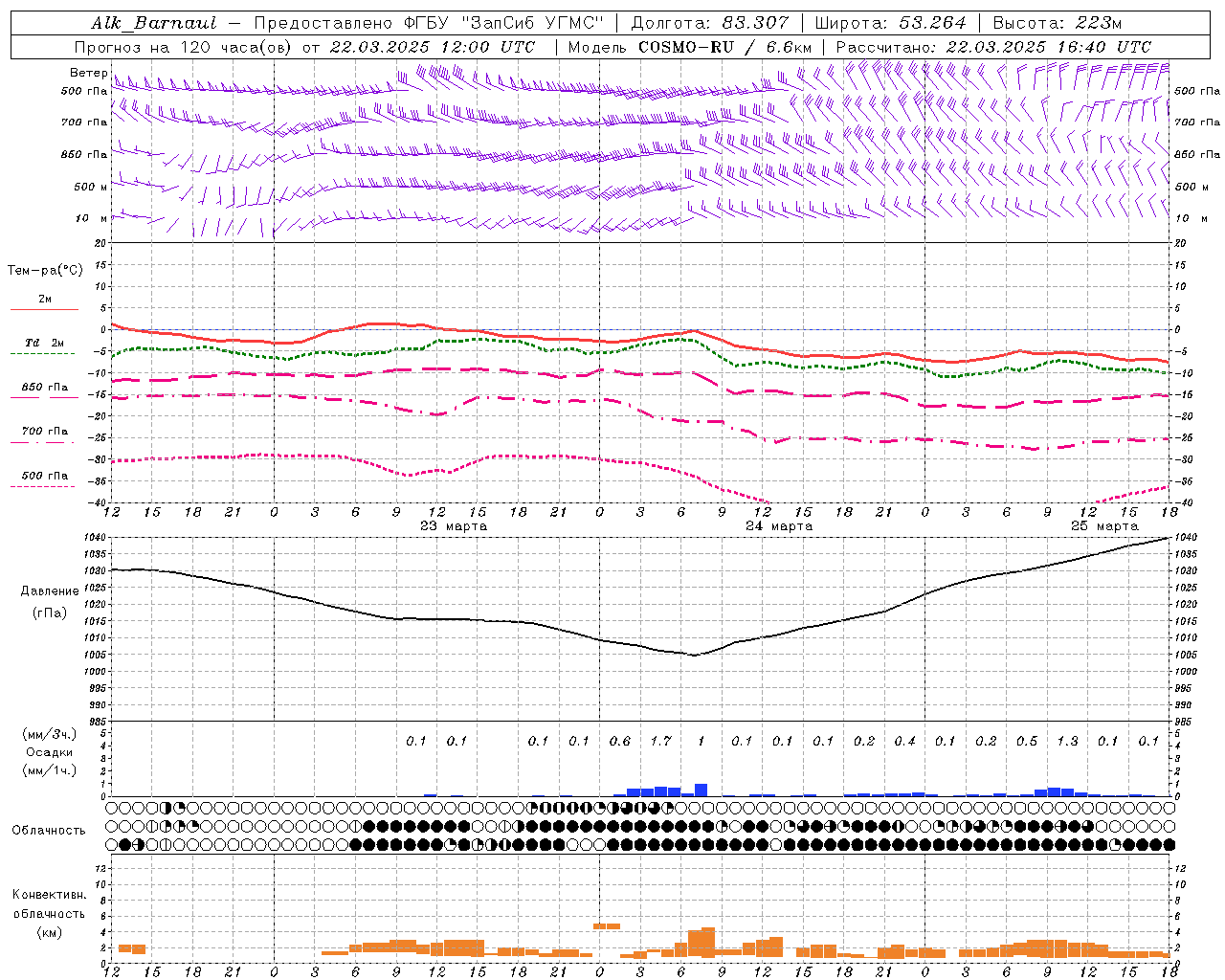Viewport: 1225px width, 980px height.
Task: Select the (мм/1ч.) precipitation unit label
Action: (x=49, y=770)
